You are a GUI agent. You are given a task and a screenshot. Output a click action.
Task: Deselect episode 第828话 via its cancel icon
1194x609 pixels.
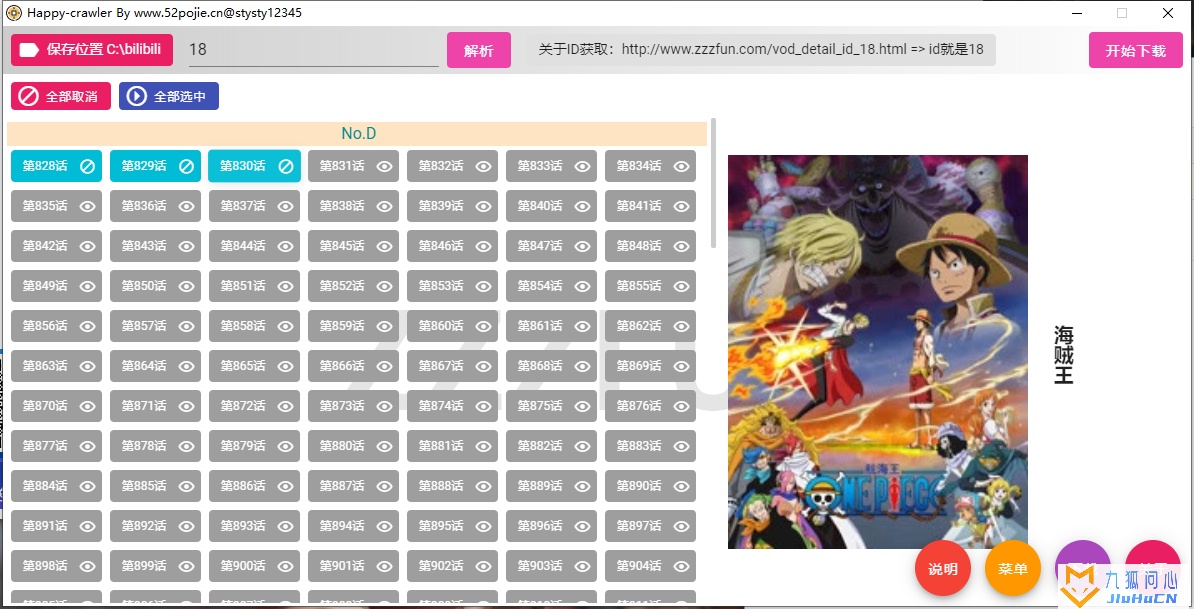pos(88,166)
